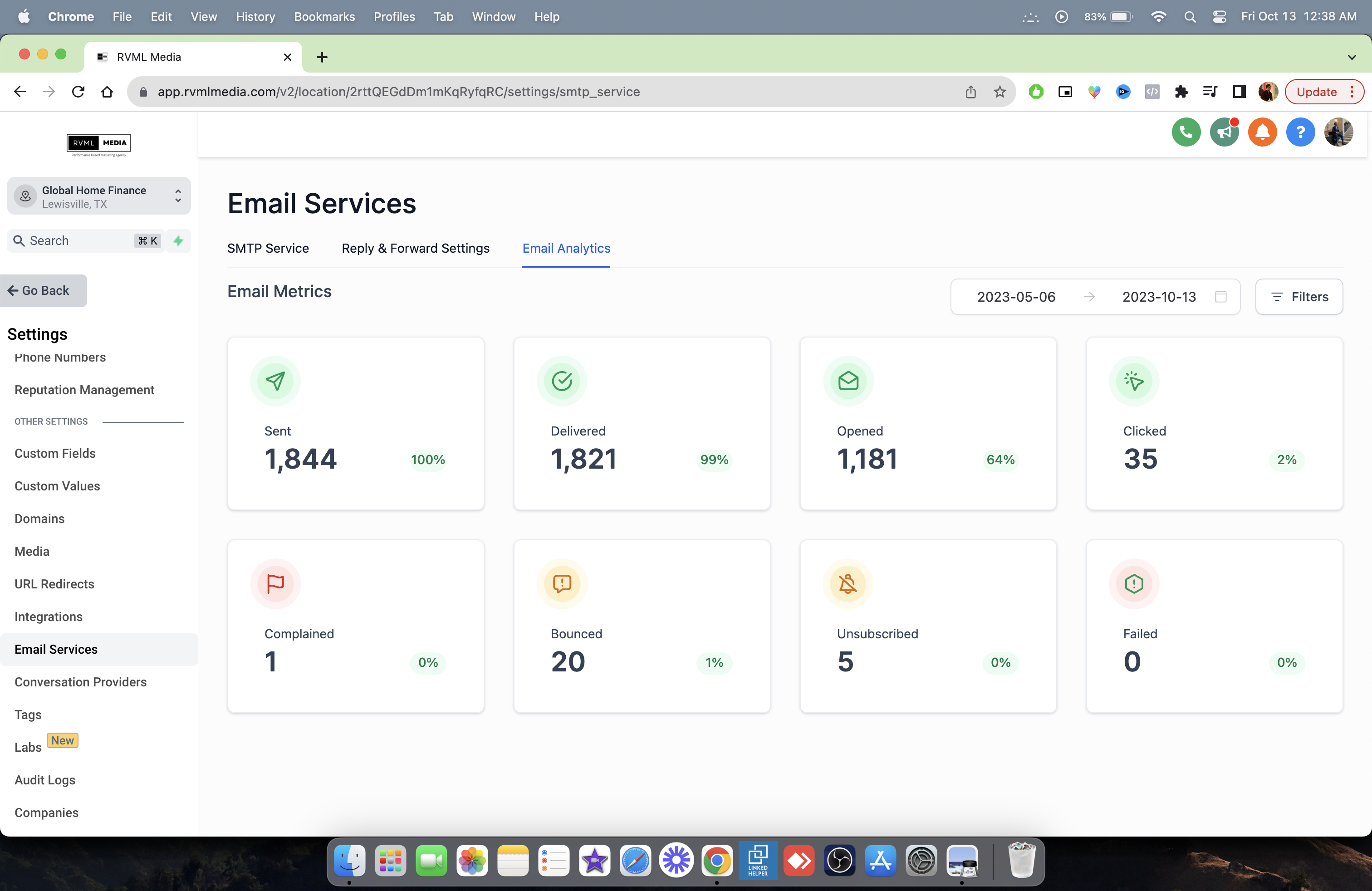
Task: Open Integrations settings
Action: pyautogui.click(x=49, y=617)
